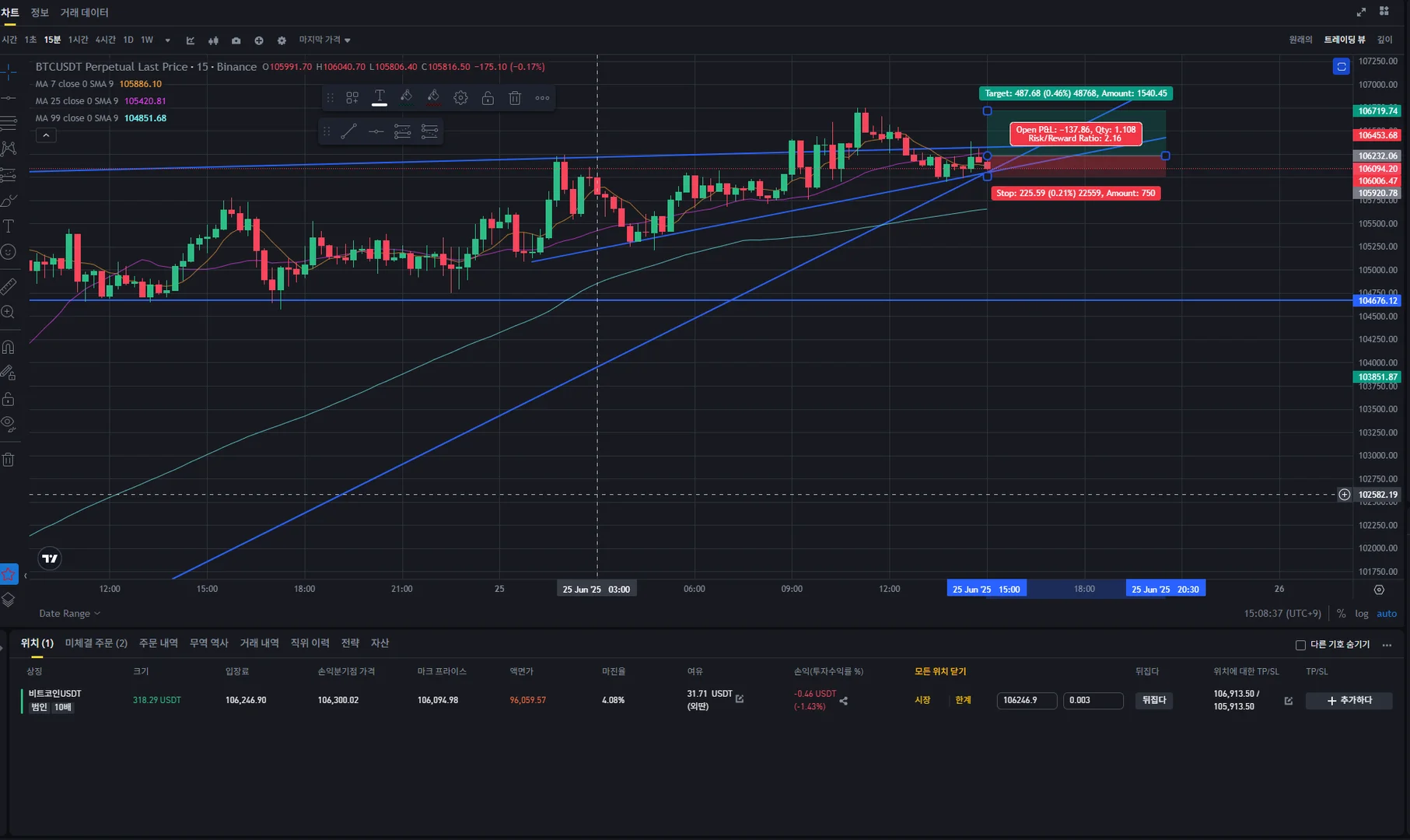Open the candlestick chart type icon

pyautogui.click(x=213, y=40)
